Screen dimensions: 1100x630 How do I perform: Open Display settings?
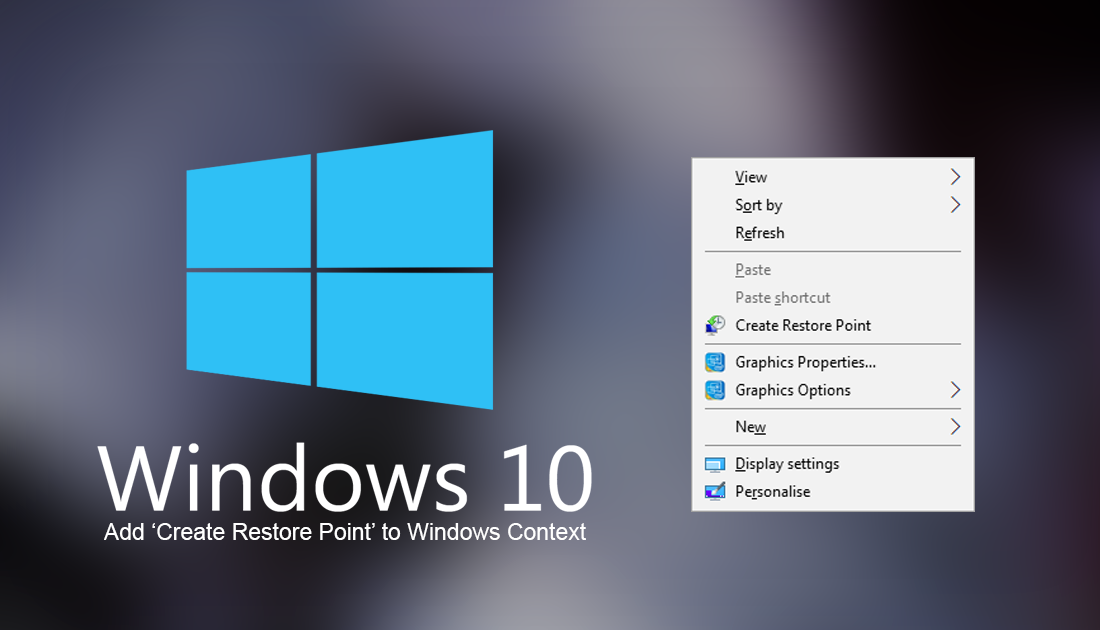pyautogui.click(x=833, y=464)
